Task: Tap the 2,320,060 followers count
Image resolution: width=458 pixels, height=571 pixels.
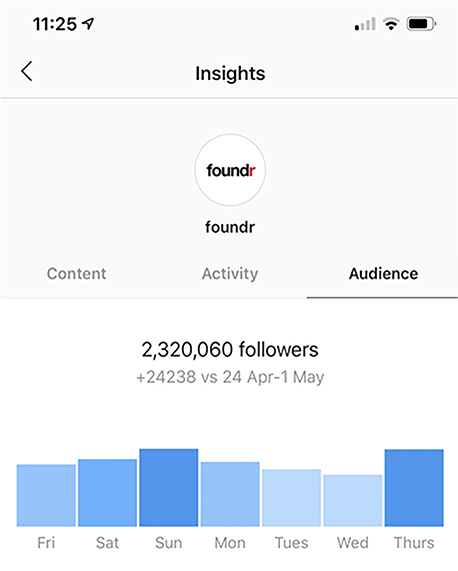Action: coord(230,350)
